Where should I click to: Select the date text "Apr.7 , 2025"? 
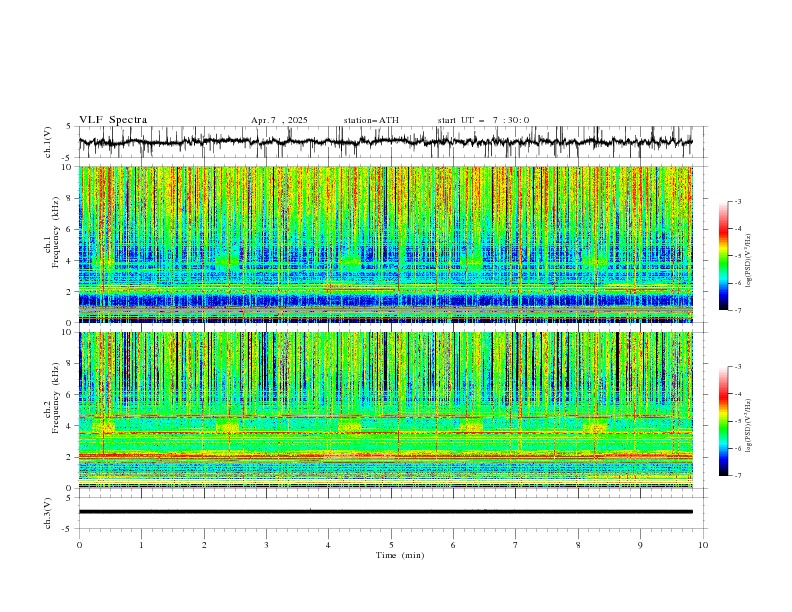coord(279,120)
